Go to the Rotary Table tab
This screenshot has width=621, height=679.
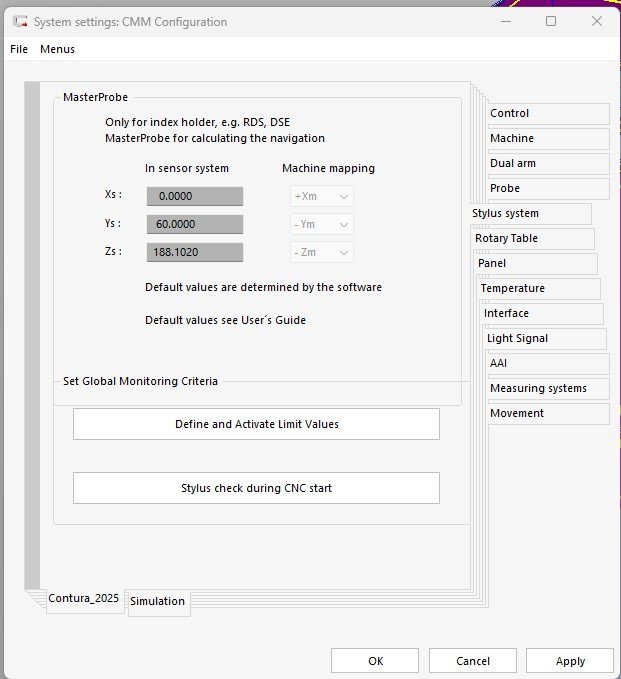tap(533, 239)
